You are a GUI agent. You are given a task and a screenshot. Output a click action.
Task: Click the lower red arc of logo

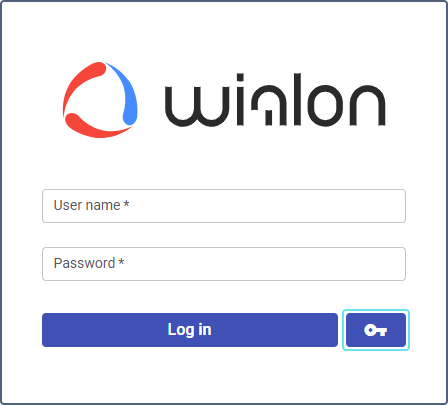(97, 127)
